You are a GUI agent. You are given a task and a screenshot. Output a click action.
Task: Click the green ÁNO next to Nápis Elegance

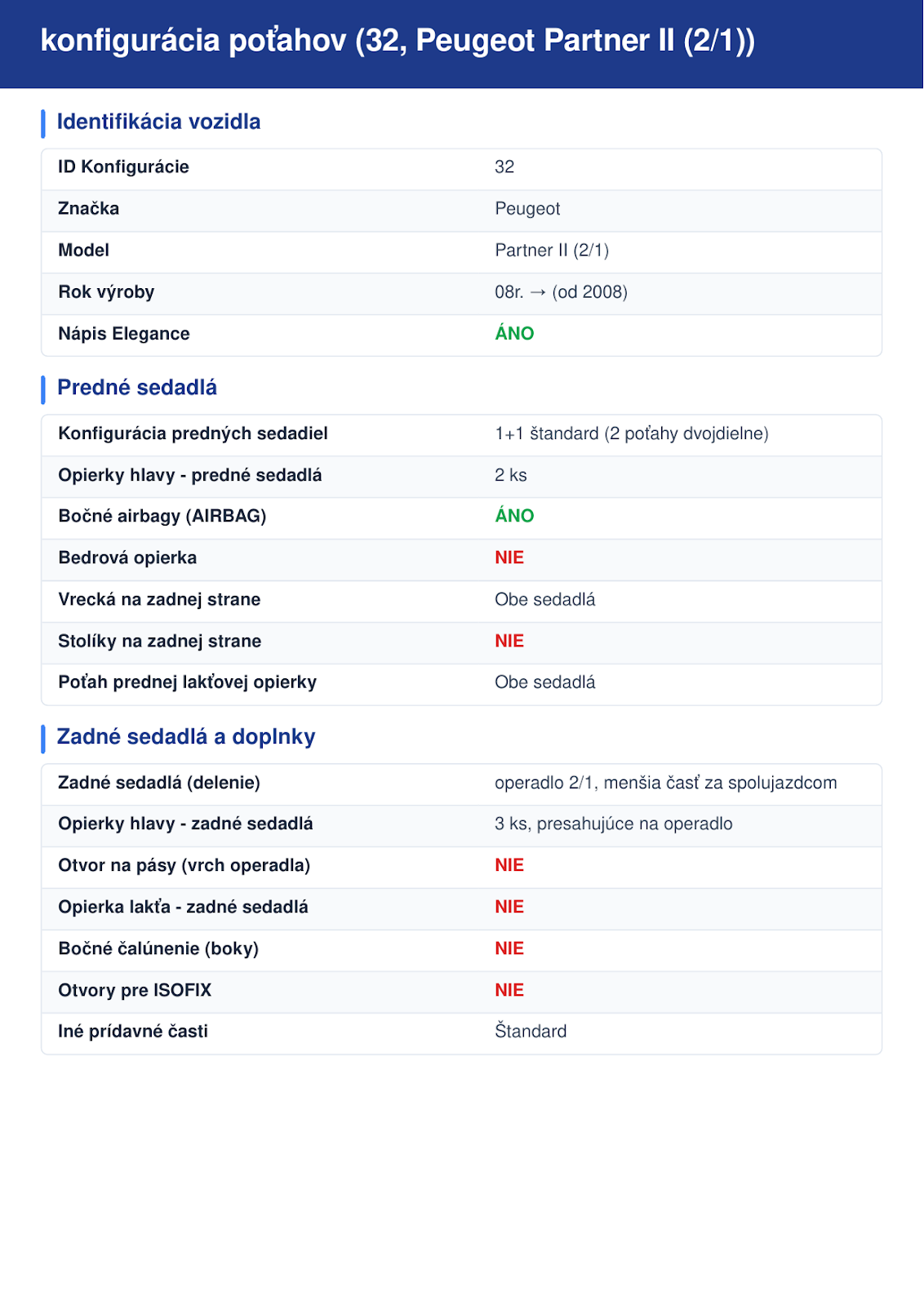(514, 333)
